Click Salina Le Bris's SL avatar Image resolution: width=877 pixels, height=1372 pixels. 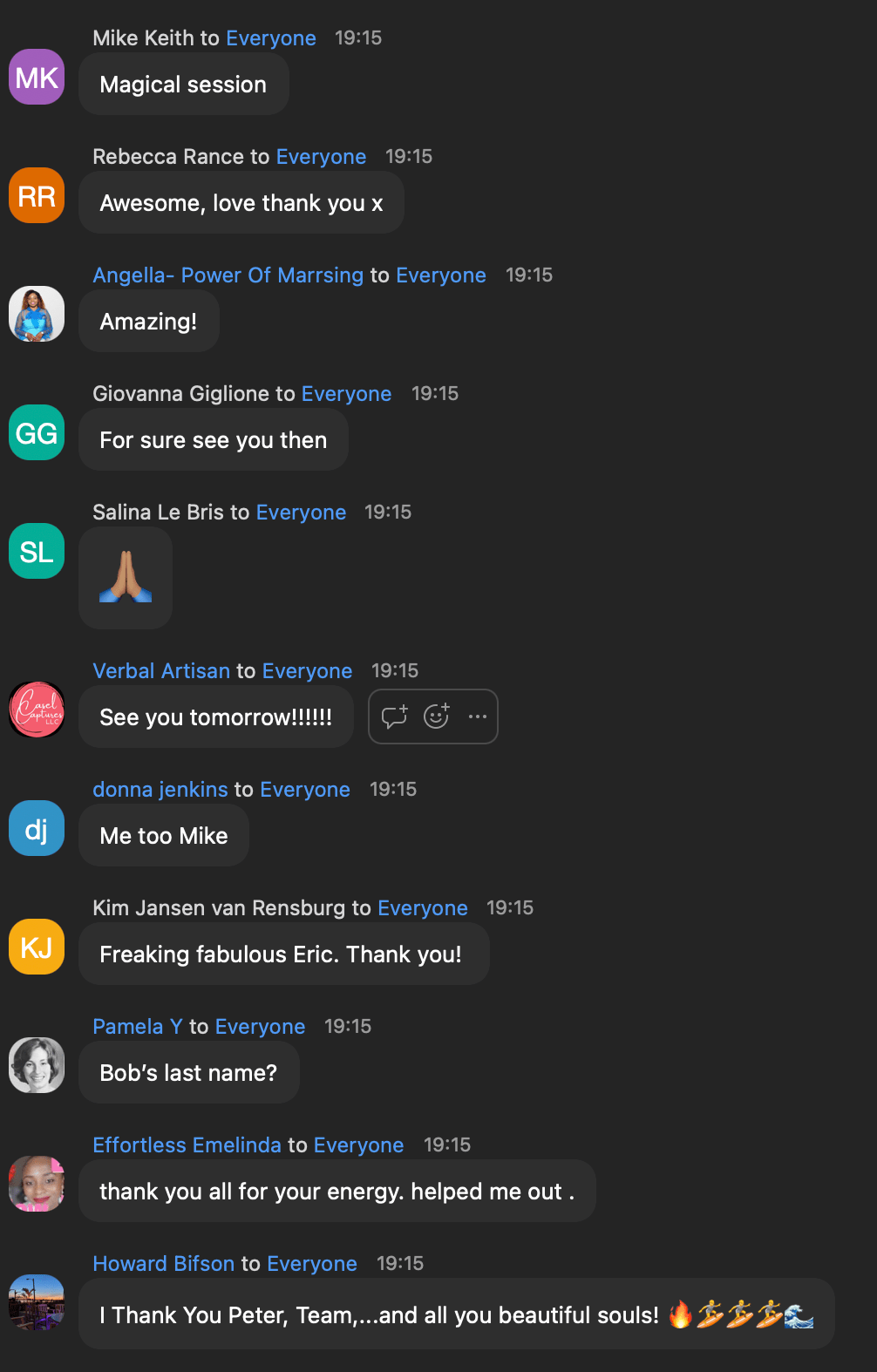pyautogui.click(x=37, y=551)
